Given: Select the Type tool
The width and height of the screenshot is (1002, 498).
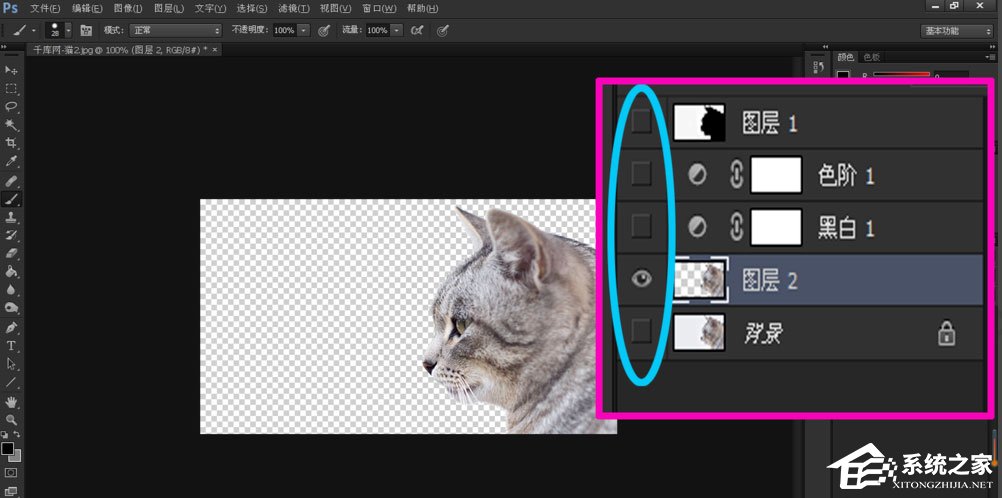Looking at the screenshot, I should pyautogui.click(x=11, y=345).
